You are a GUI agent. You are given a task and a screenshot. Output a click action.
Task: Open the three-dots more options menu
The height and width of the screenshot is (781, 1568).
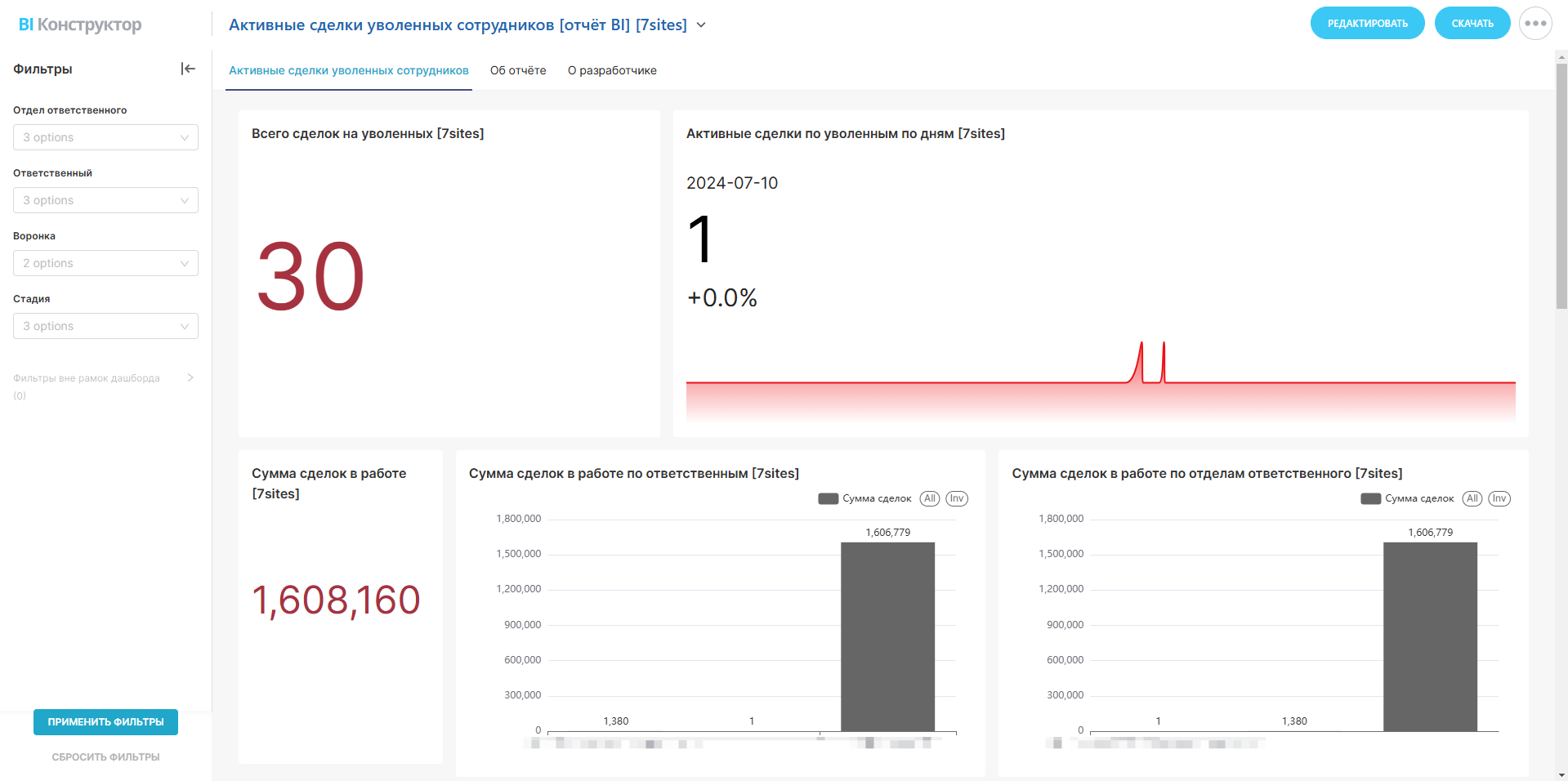pos(1535,24)
